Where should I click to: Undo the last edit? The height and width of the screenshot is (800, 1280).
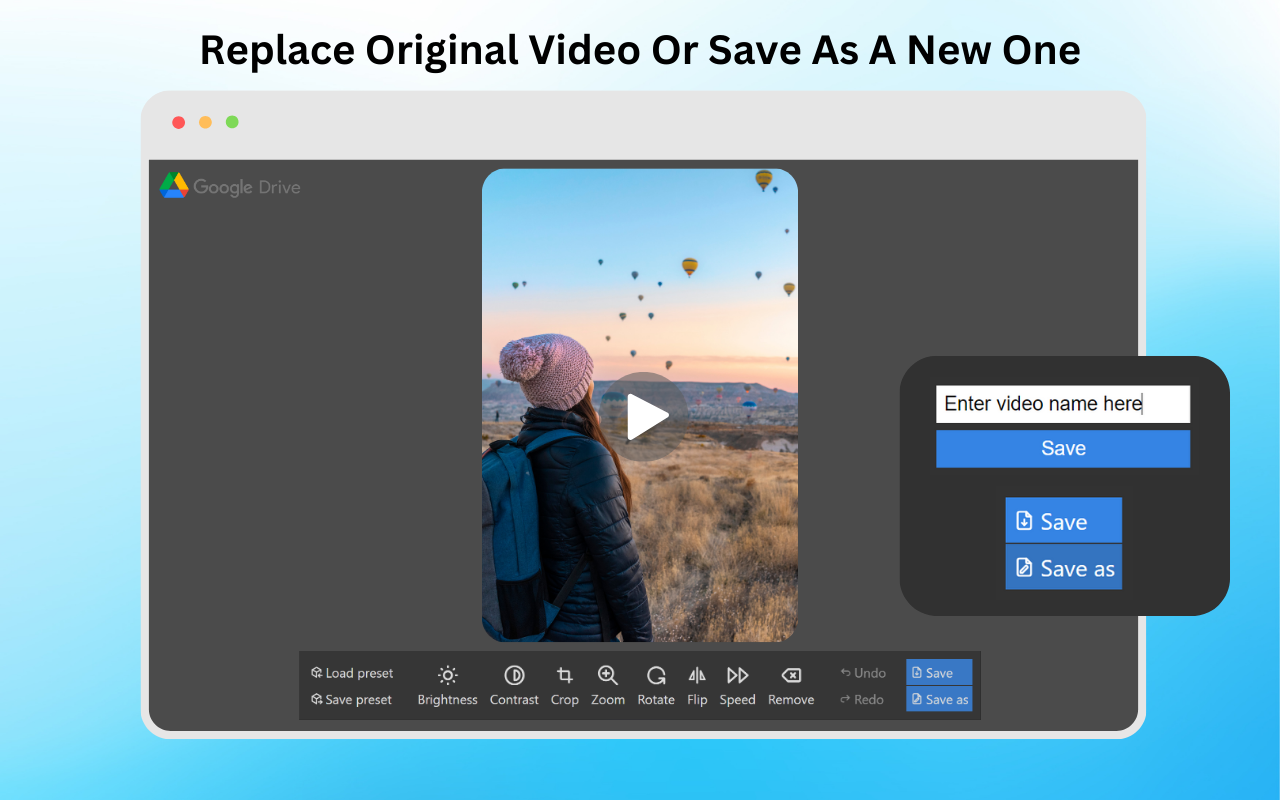click(863, 673)
